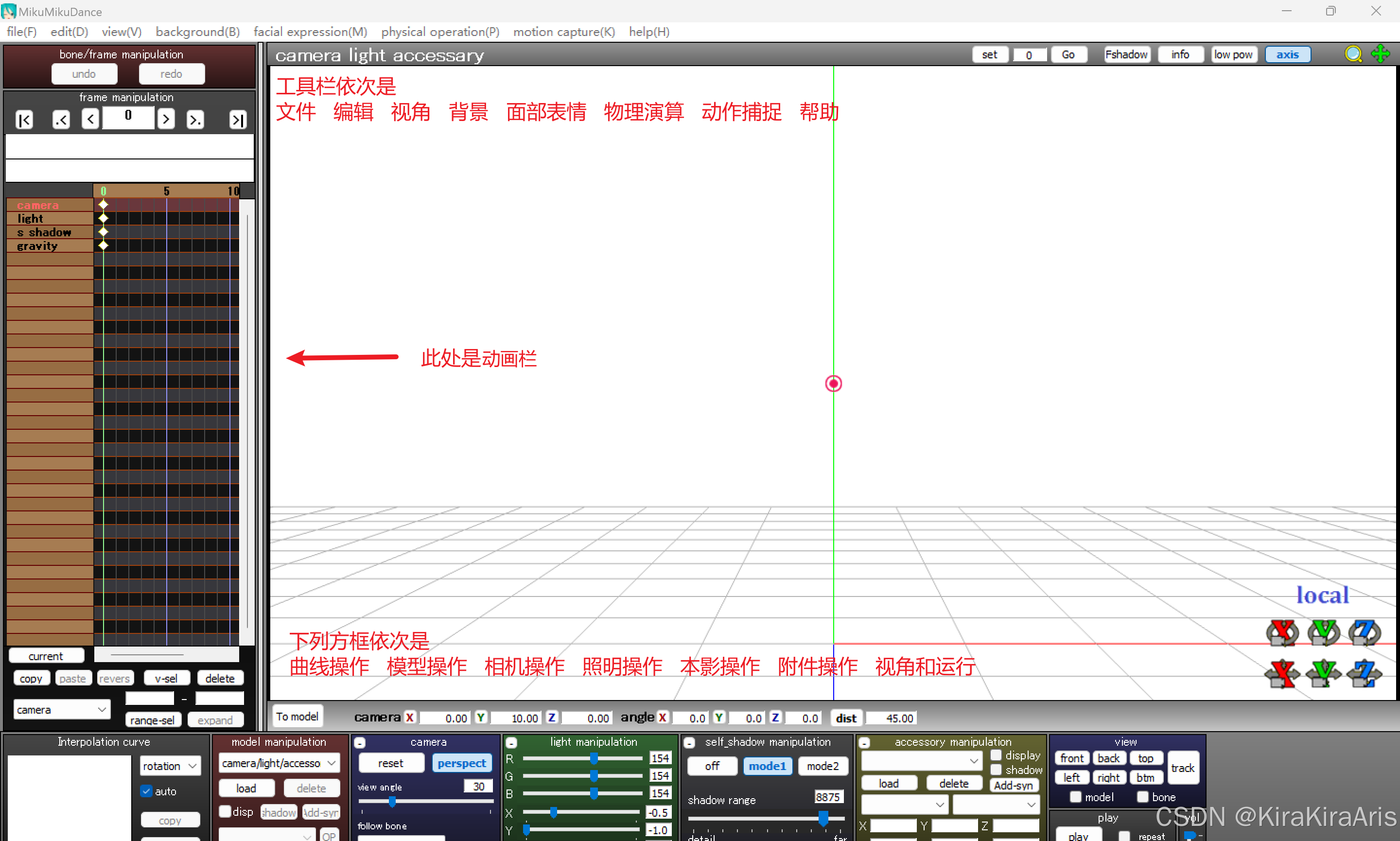Open the rotation interpolation dropdown
Image resolution: width=1400 pixels, height=841 pixels.
170,766
